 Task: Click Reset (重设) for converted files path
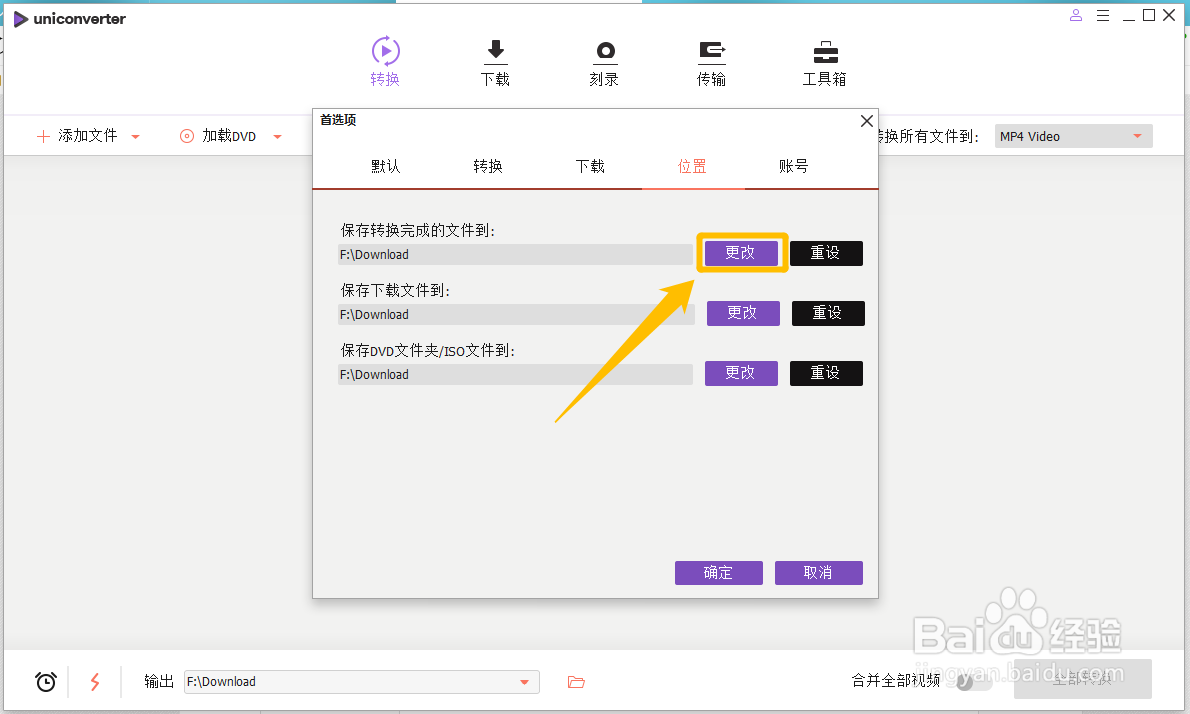click(x=826, y=253)
